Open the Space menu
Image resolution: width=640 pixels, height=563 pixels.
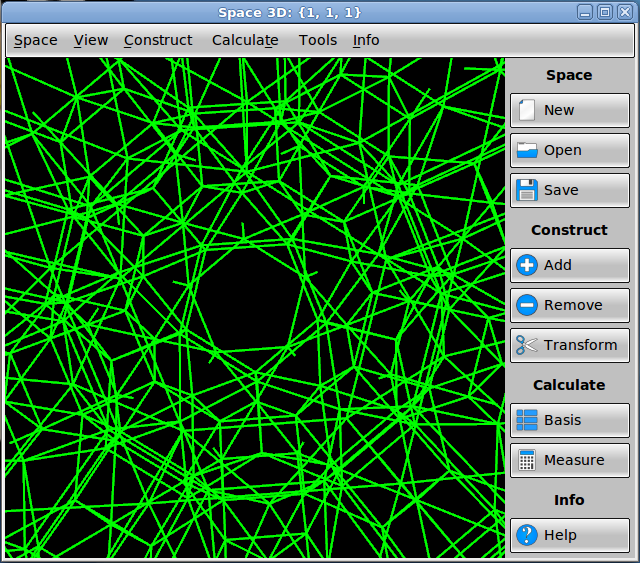click(x=36, y=40)
